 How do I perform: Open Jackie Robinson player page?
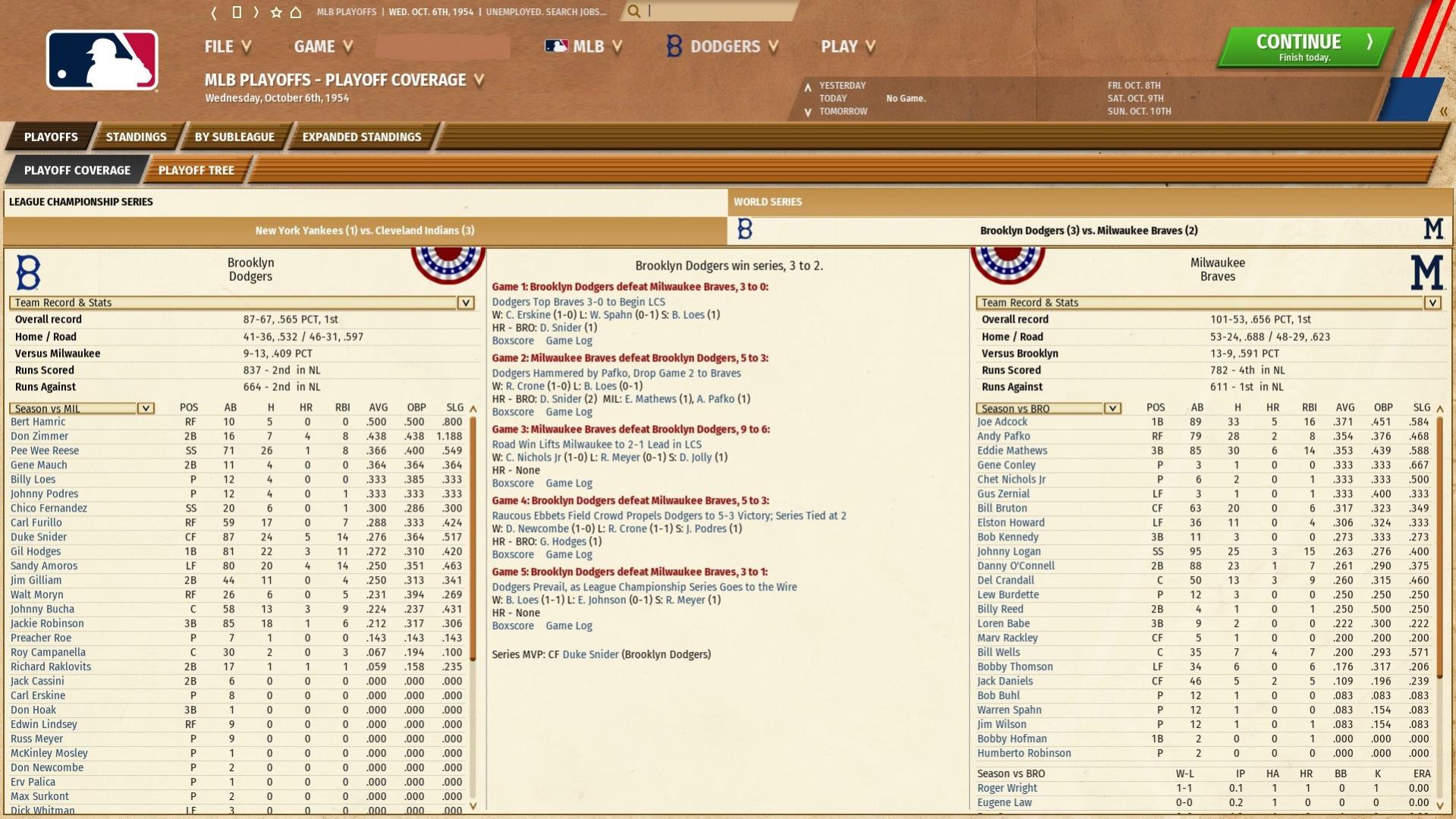pyautogui.click(x=47, y=624)
